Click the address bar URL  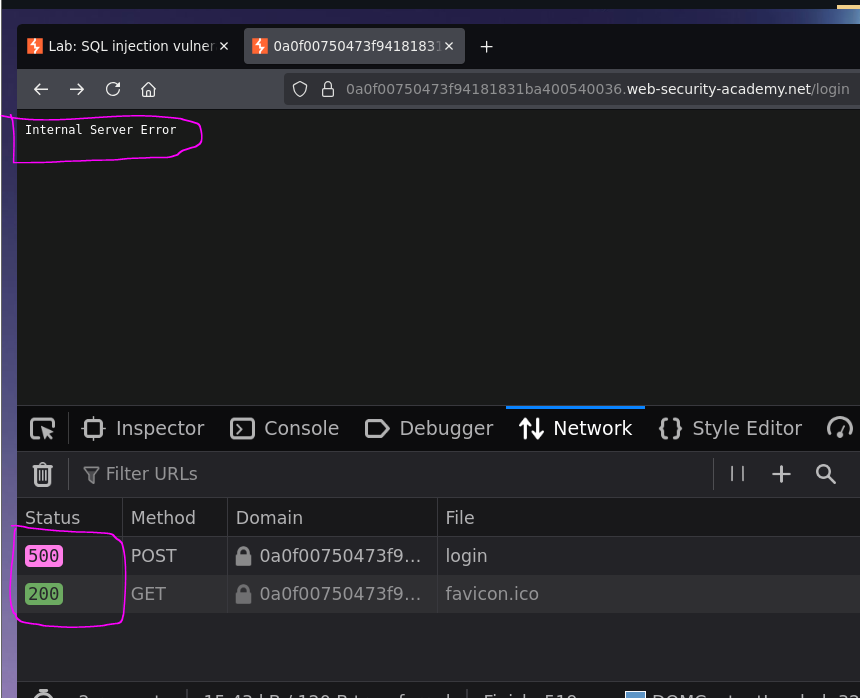click(x=597, y=89)
